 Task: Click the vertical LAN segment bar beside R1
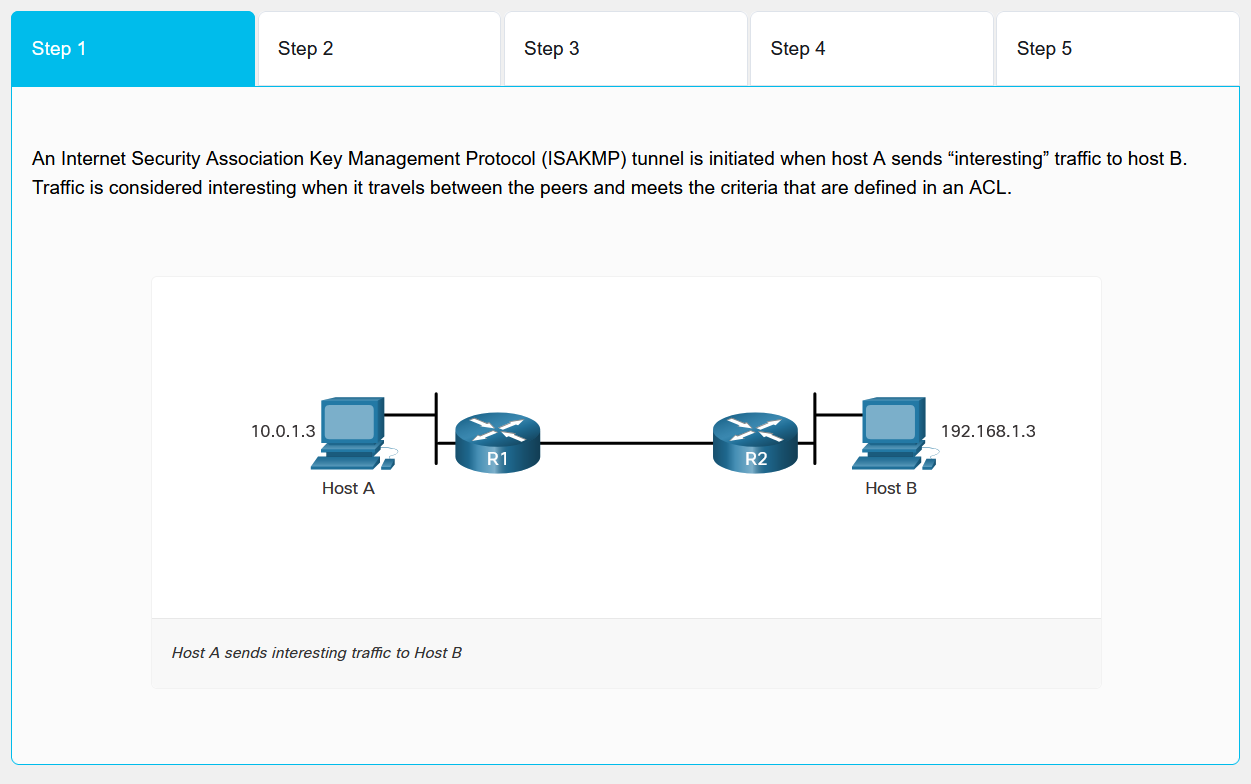[437, 428]
